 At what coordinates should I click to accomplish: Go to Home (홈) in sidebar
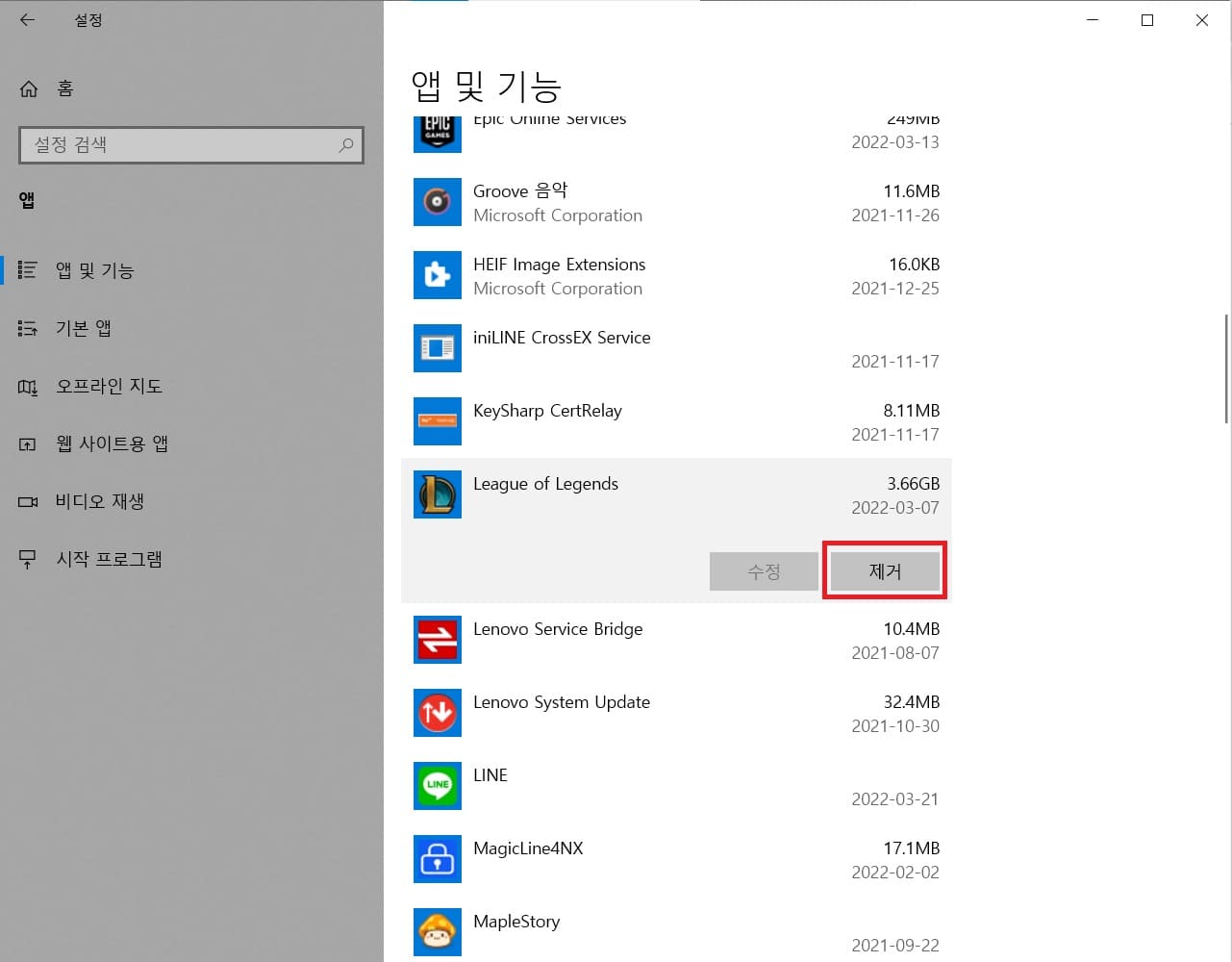(47, 89)
